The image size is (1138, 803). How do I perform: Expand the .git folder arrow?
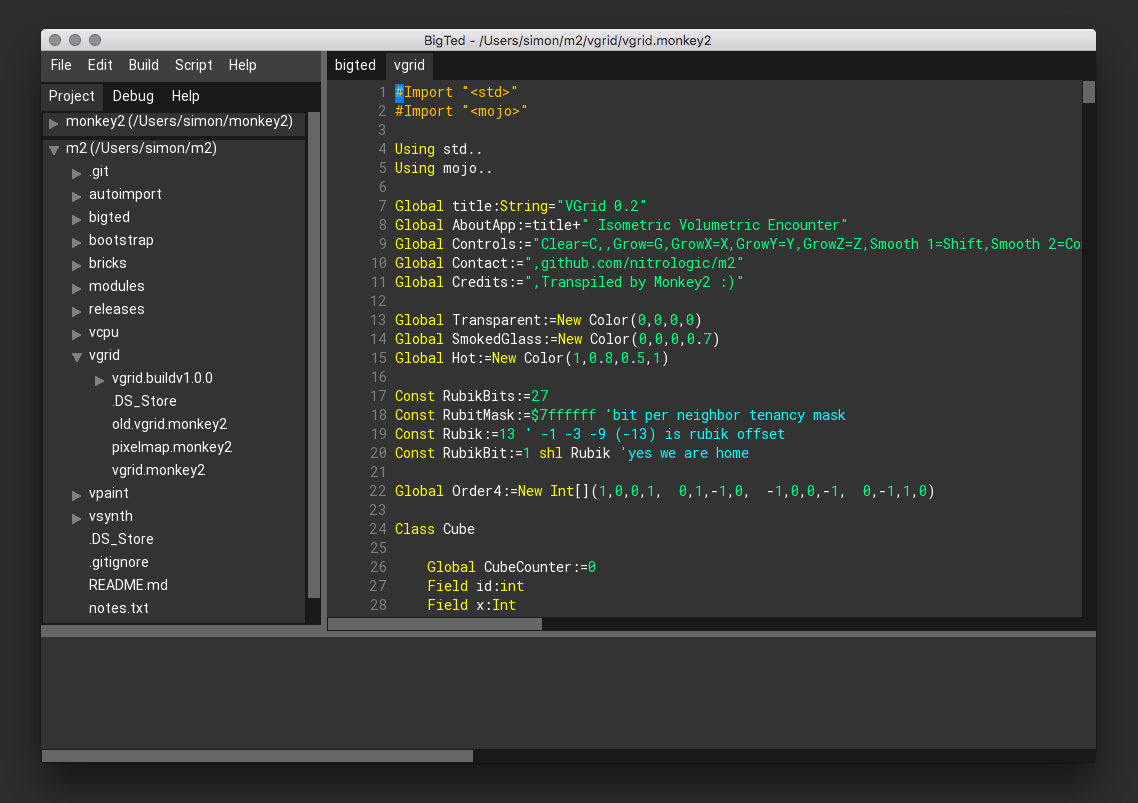pos(77,173)
